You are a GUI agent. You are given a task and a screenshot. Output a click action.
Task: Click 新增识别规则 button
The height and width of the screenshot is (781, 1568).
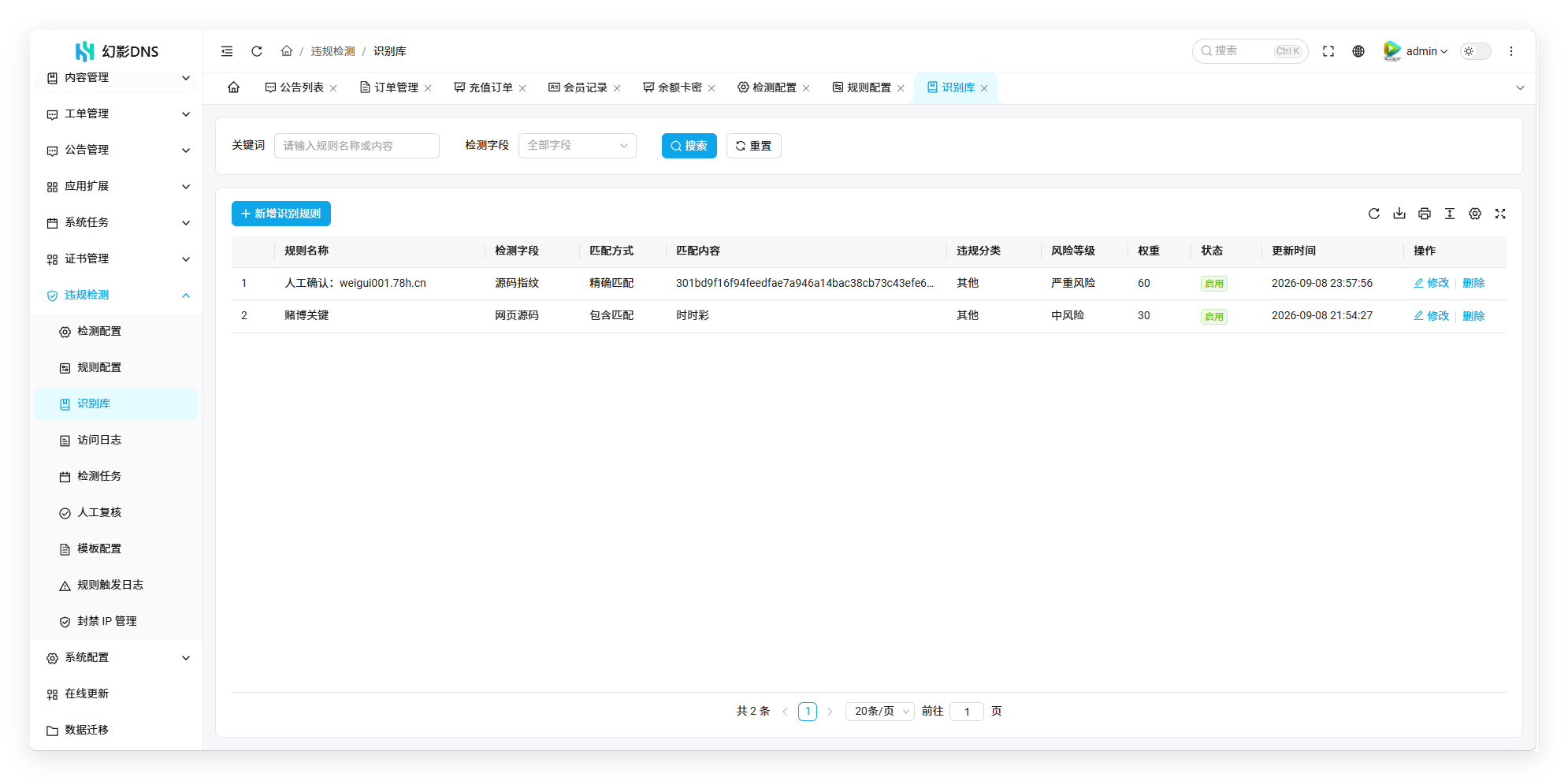(x=281, y=214)
